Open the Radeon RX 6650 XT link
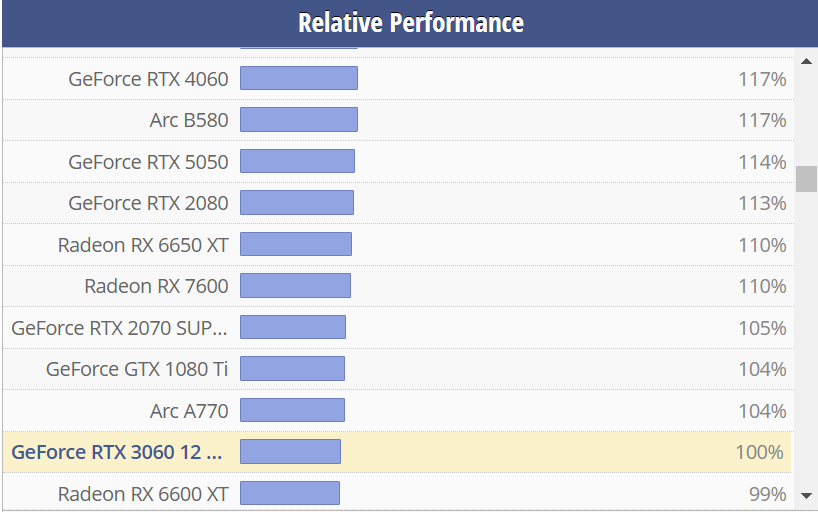Screen dimensions: 818x512 point(143,245)
